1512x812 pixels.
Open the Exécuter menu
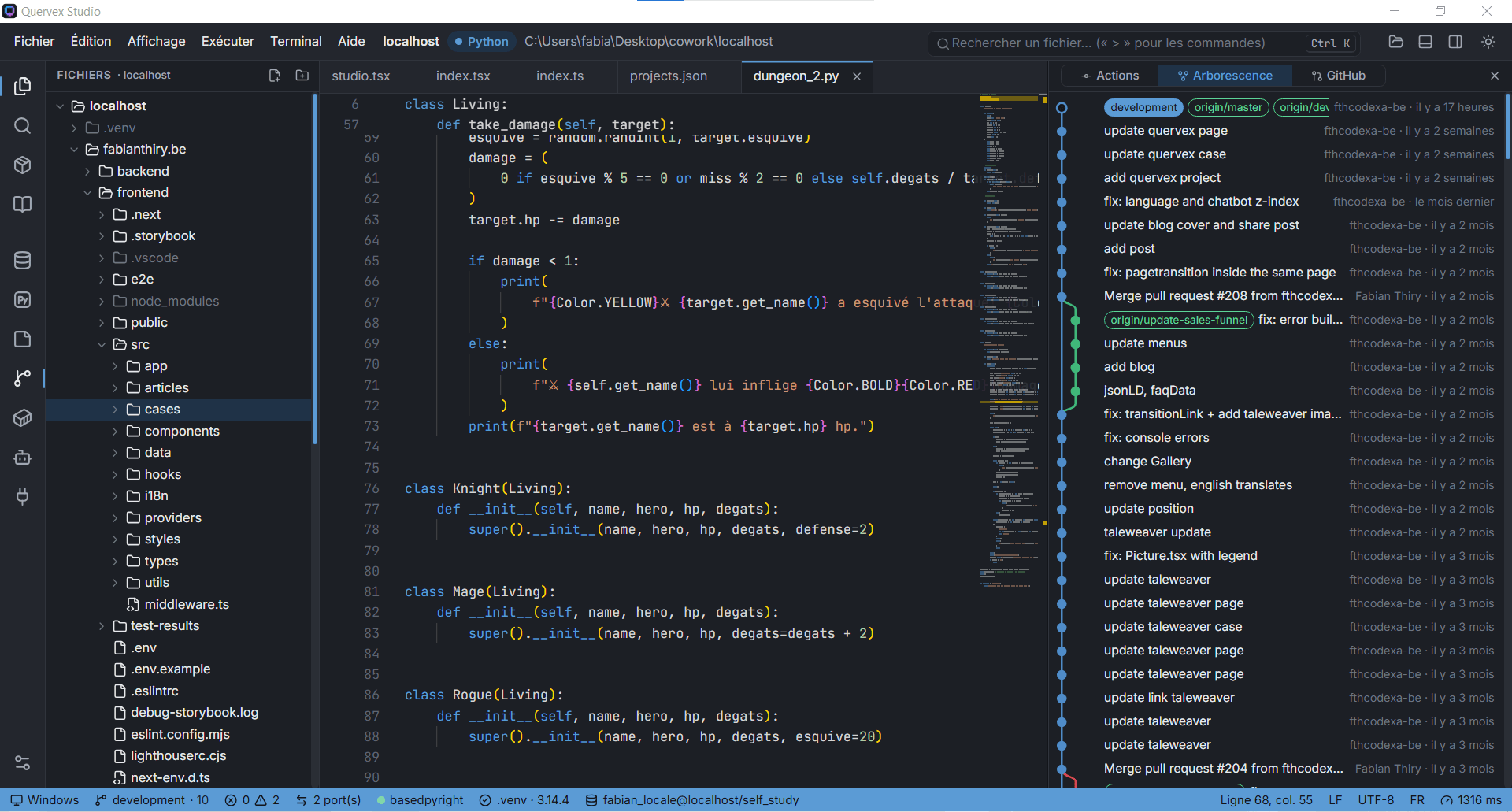[228, 41]
